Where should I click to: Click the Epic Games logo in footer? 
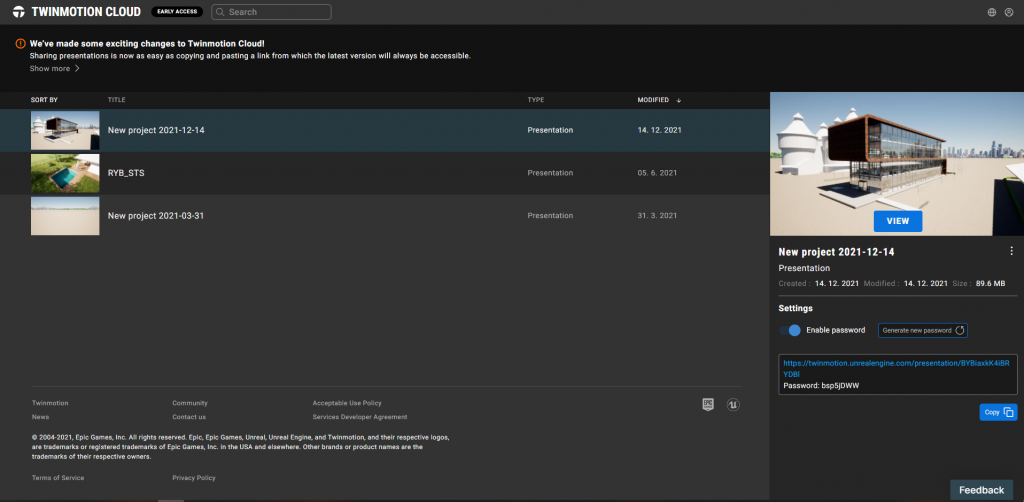click(x=708, y=405)
